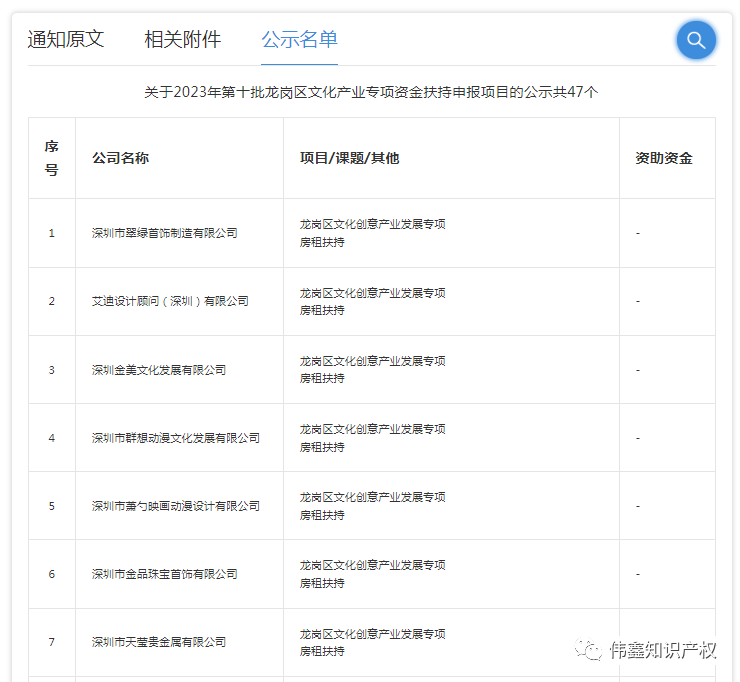Click project description for 金美文化 row
Screen dimensions: 740x682
(x=373, y=370)
